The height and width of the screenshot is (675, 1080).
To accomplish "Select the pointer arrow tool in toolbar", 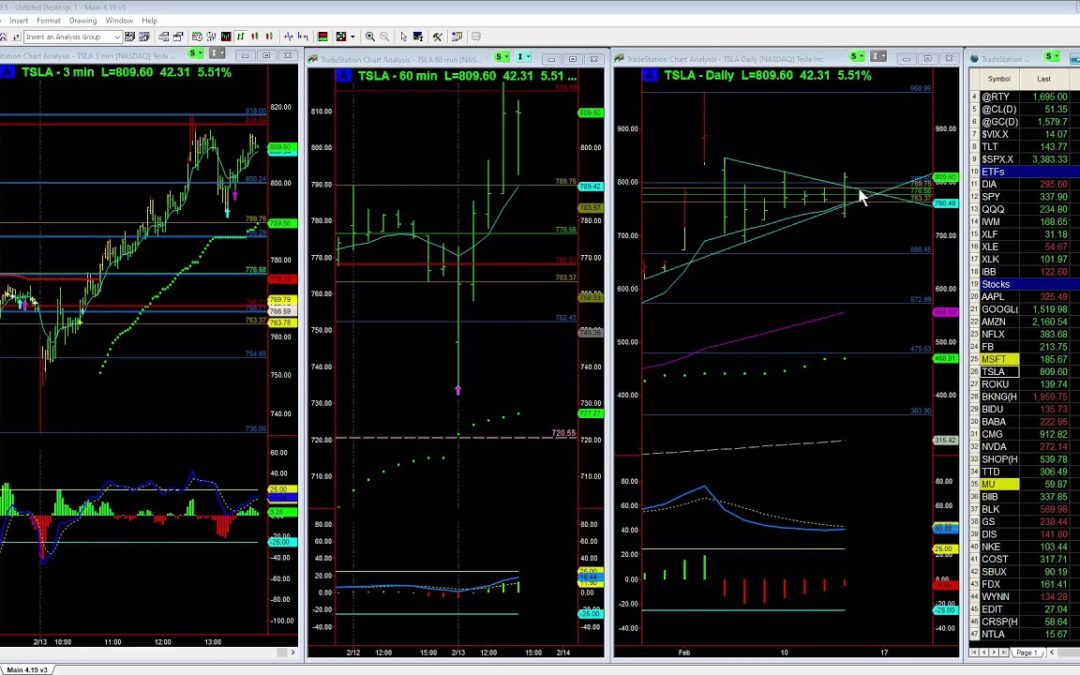I will (404, 37).
